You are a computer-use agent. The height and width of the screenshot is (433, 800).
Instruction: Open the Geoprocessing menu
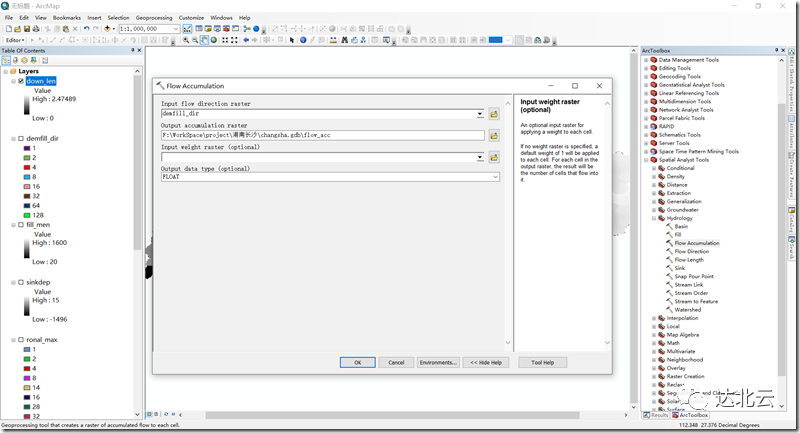[154, 17]
